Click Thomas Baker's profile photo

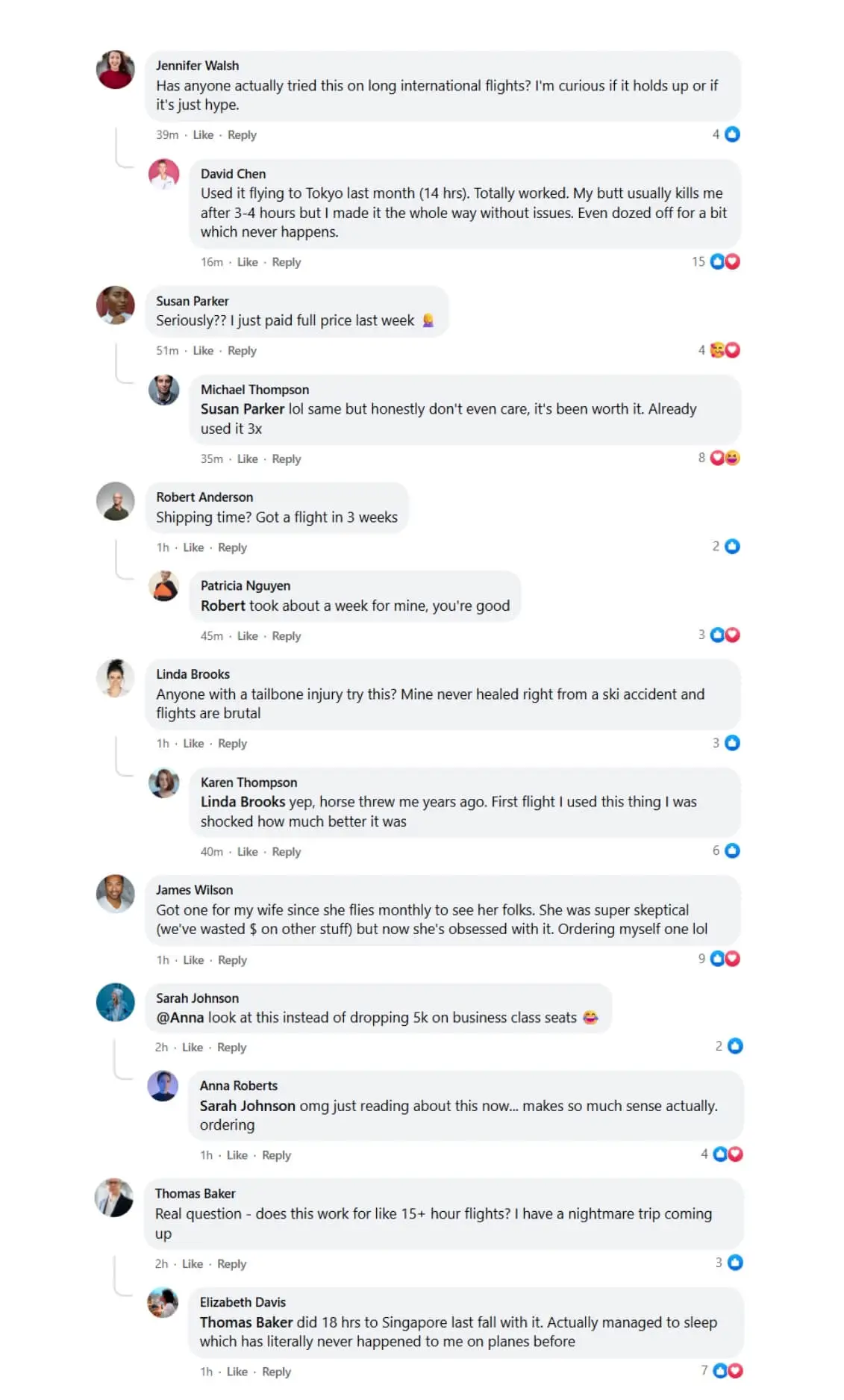[x=114, y=1198]
